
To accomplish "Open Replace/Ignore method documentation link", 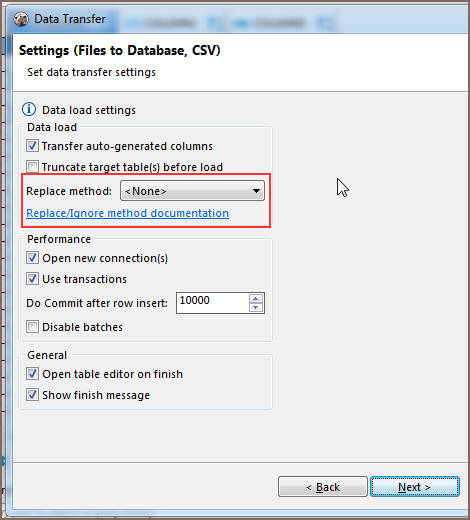I will click(127, 213).
